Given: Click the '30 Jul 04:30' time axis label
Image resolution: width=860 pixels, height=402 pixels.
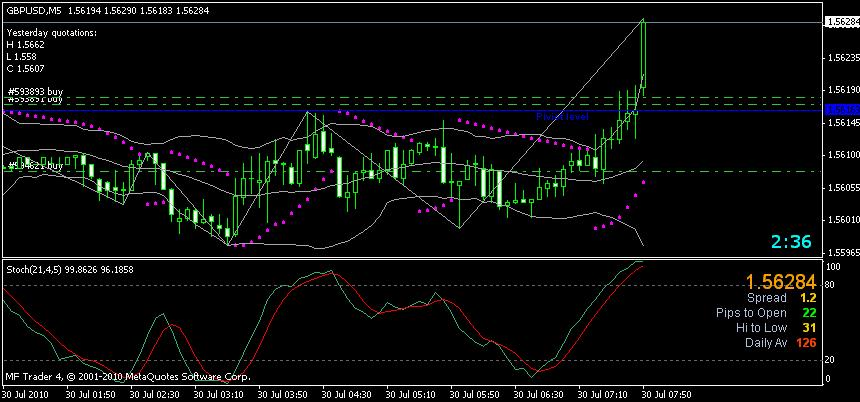Looking at the screenshot, I should coord(346,394).
